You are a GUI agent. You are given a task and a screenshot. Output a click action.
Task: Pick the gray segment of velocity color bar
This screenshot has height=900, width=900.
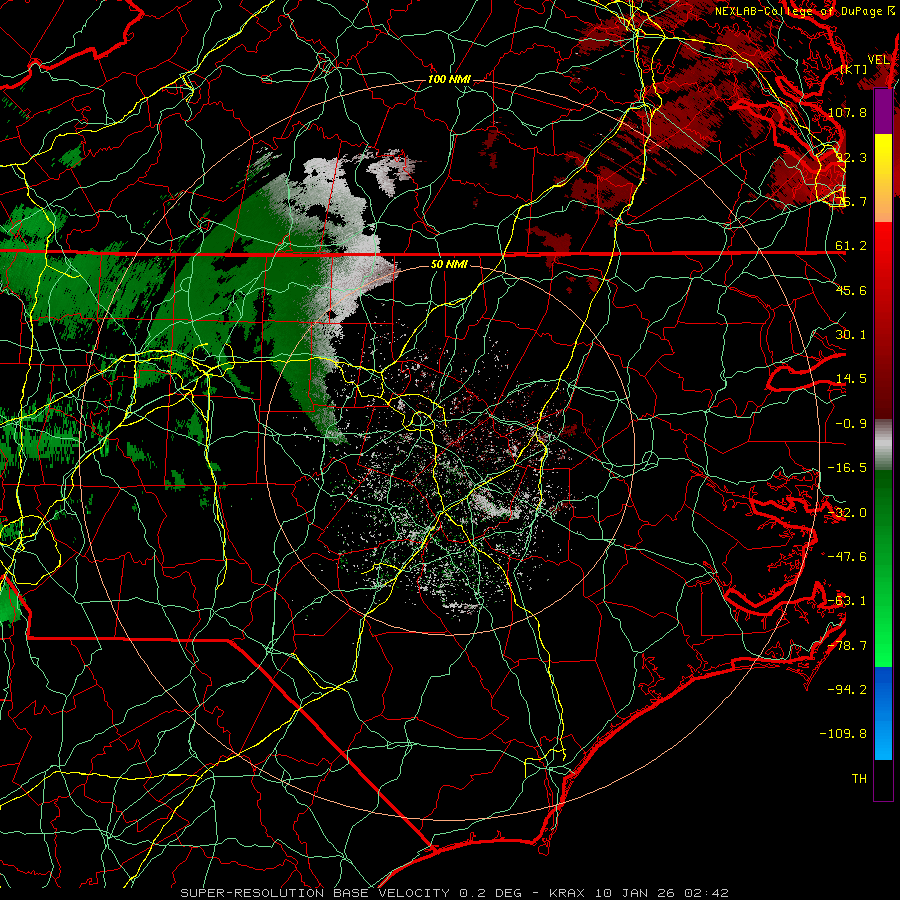[x=883, y=445]
